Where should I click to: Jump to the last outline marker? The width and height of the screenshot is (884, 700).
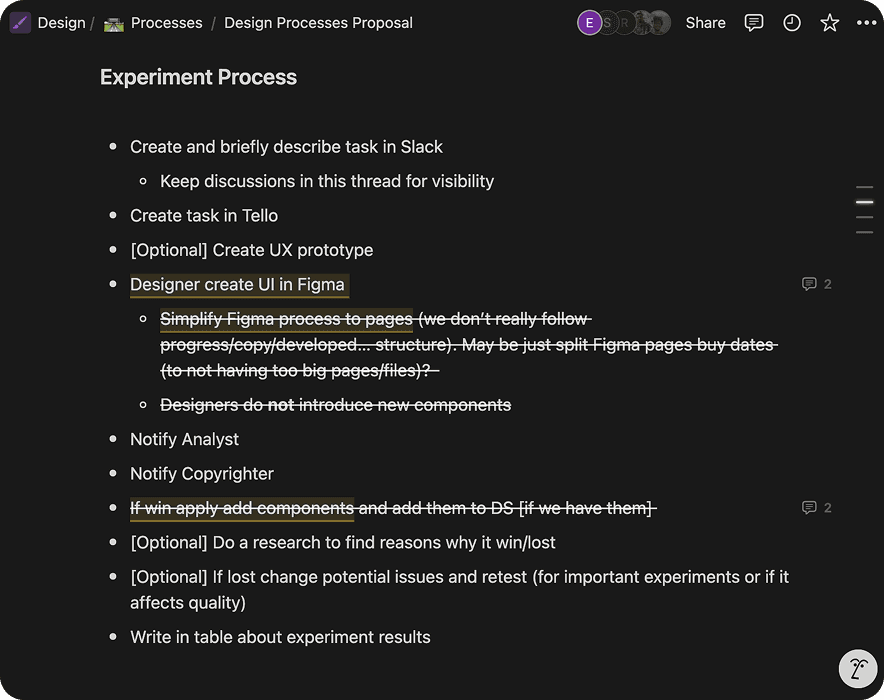coord(864,232)
